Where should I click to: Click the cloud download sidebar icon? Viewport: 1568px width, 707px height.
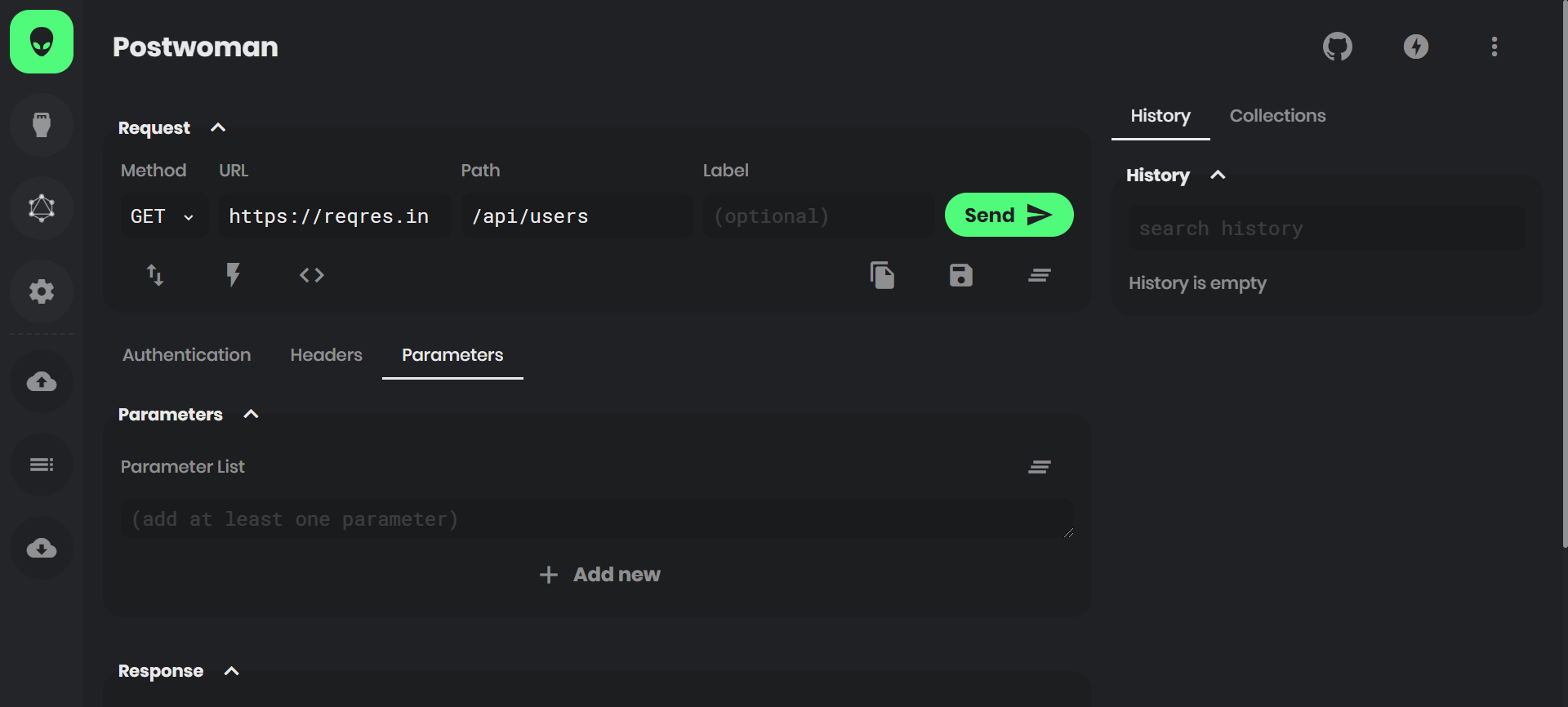click(42, 548)
